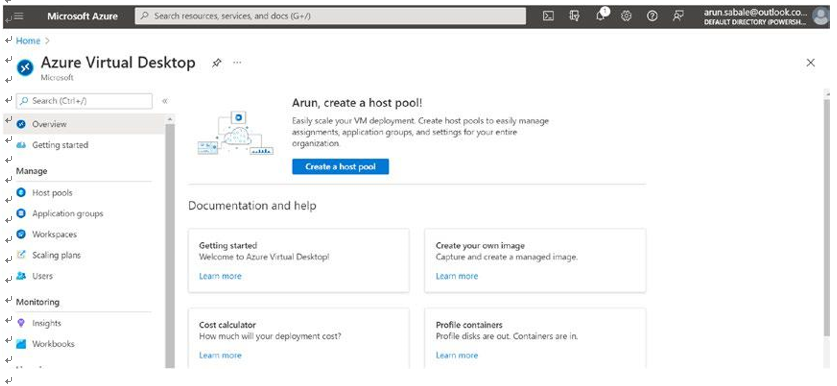Click Learn more under Getting started card

click(220, 276)
